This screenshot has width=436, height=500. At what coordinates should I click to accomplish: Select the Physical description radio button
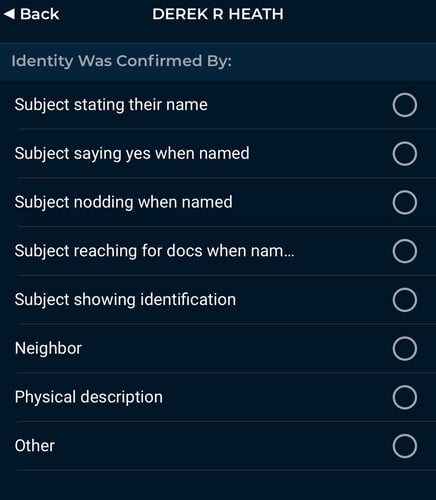(405, 397)
